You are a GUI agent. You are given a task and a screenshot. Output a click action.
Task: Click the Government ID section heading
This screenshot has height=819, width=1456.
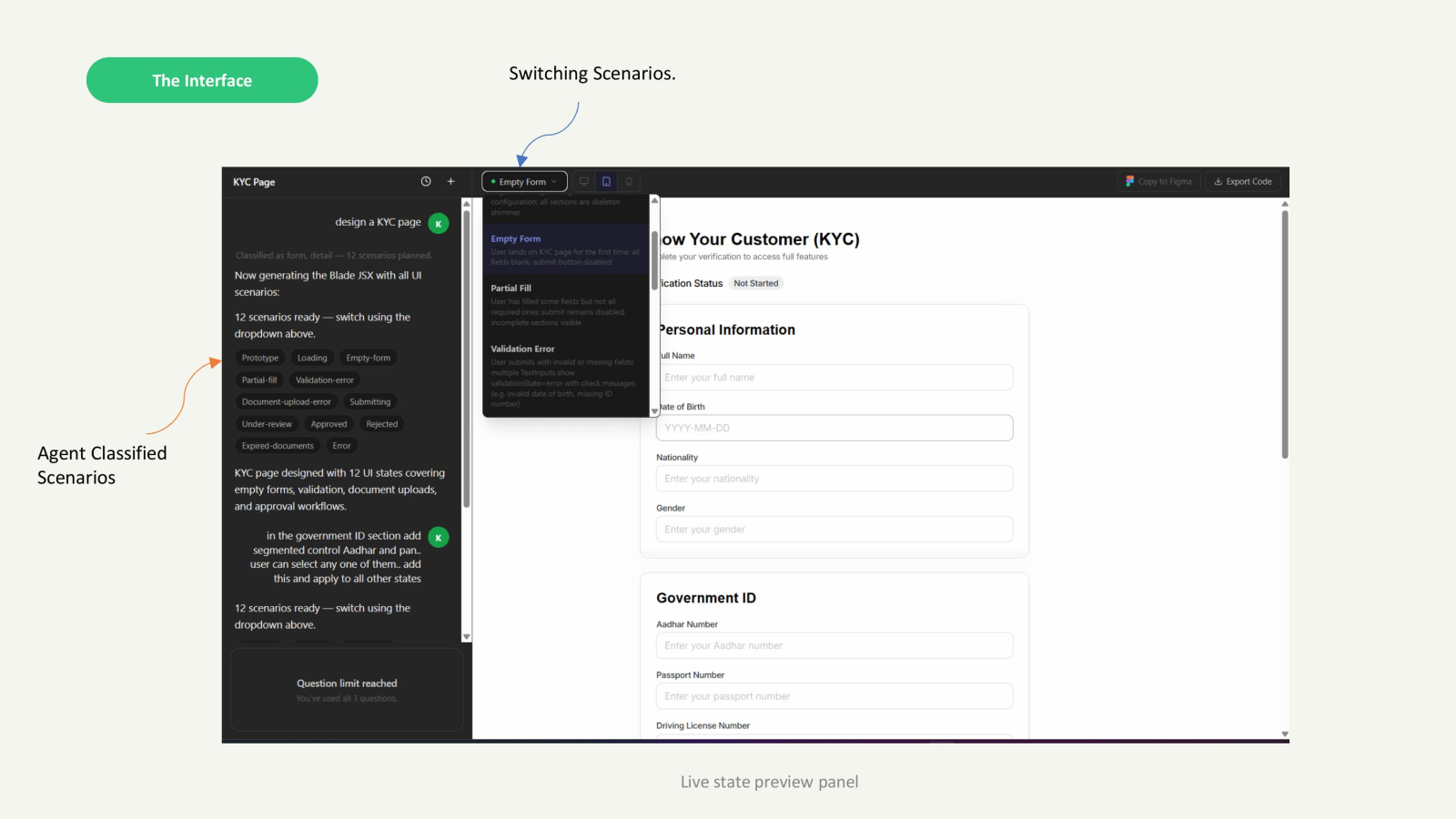tap(706, 598)
